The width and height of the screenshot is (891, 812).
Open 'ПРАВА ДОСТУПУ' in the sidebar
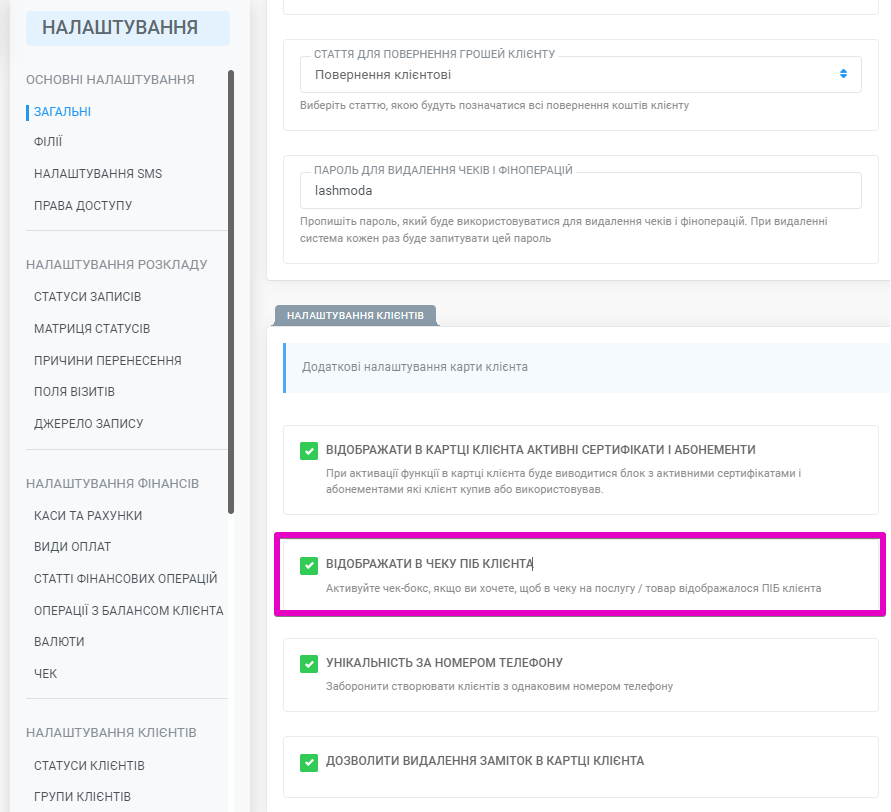83,206
